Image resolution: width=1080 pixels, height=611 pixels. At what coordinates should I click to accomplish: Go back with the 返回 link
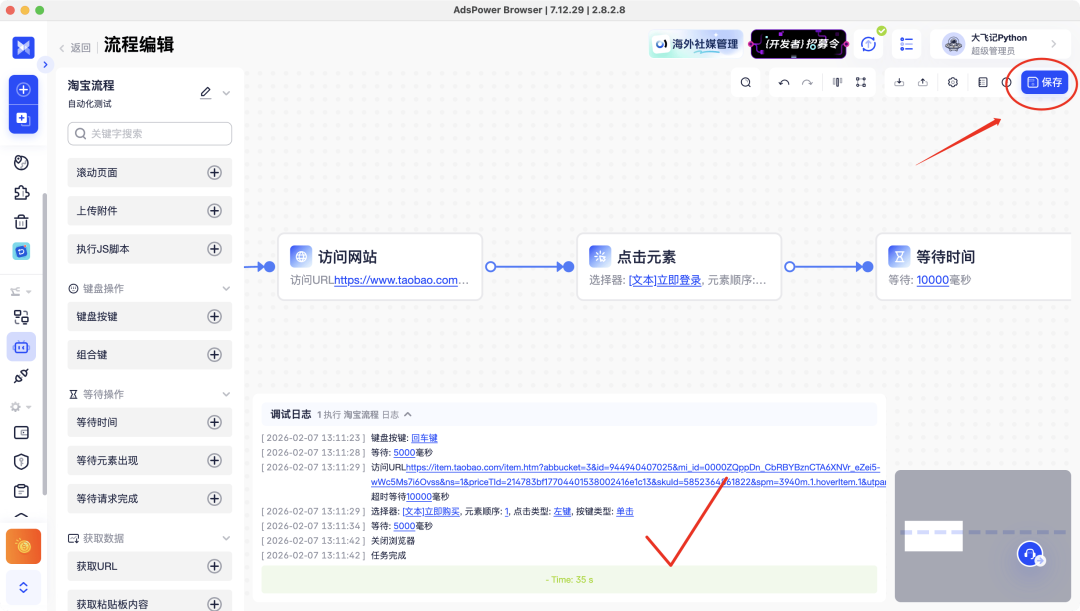click(75, 48)
